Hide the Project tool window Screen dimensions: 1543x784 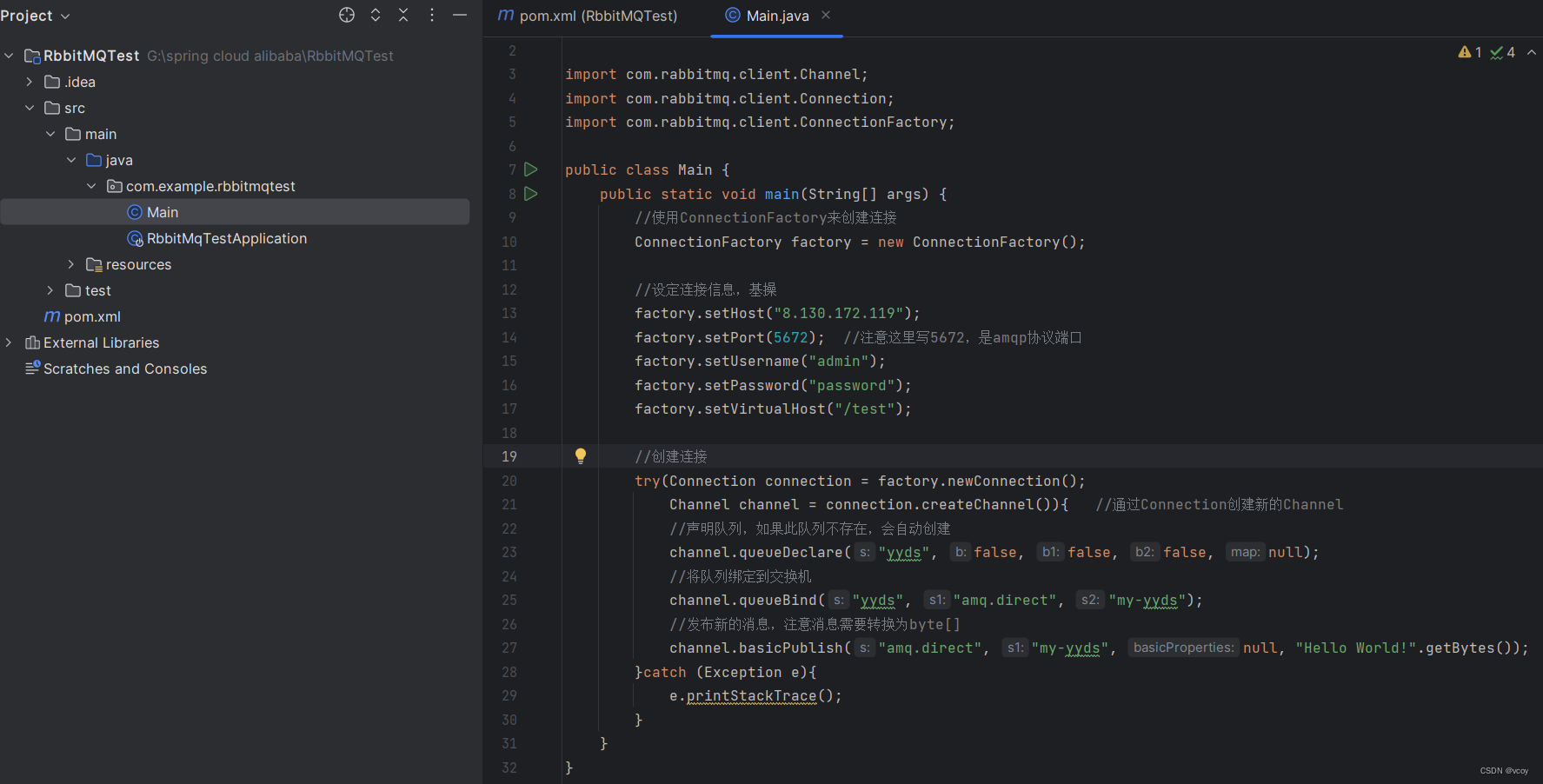(460, 15)
